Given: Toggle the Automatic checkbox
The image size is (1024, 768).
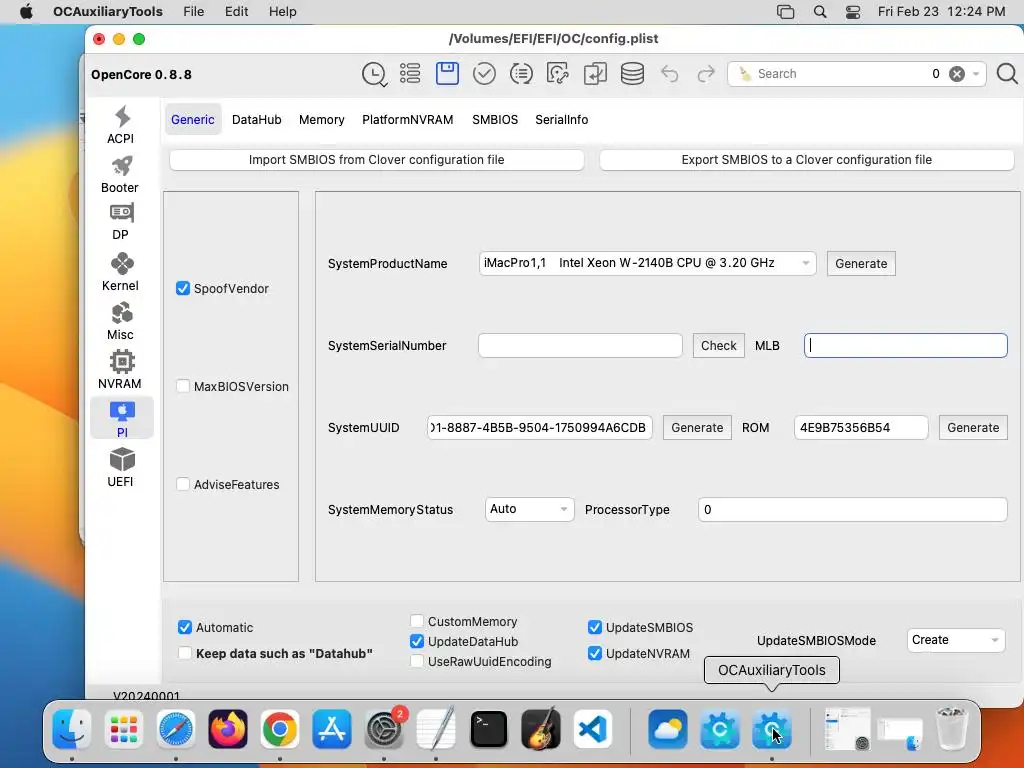Looking at the screenshot, I should (x=185, y=628).
